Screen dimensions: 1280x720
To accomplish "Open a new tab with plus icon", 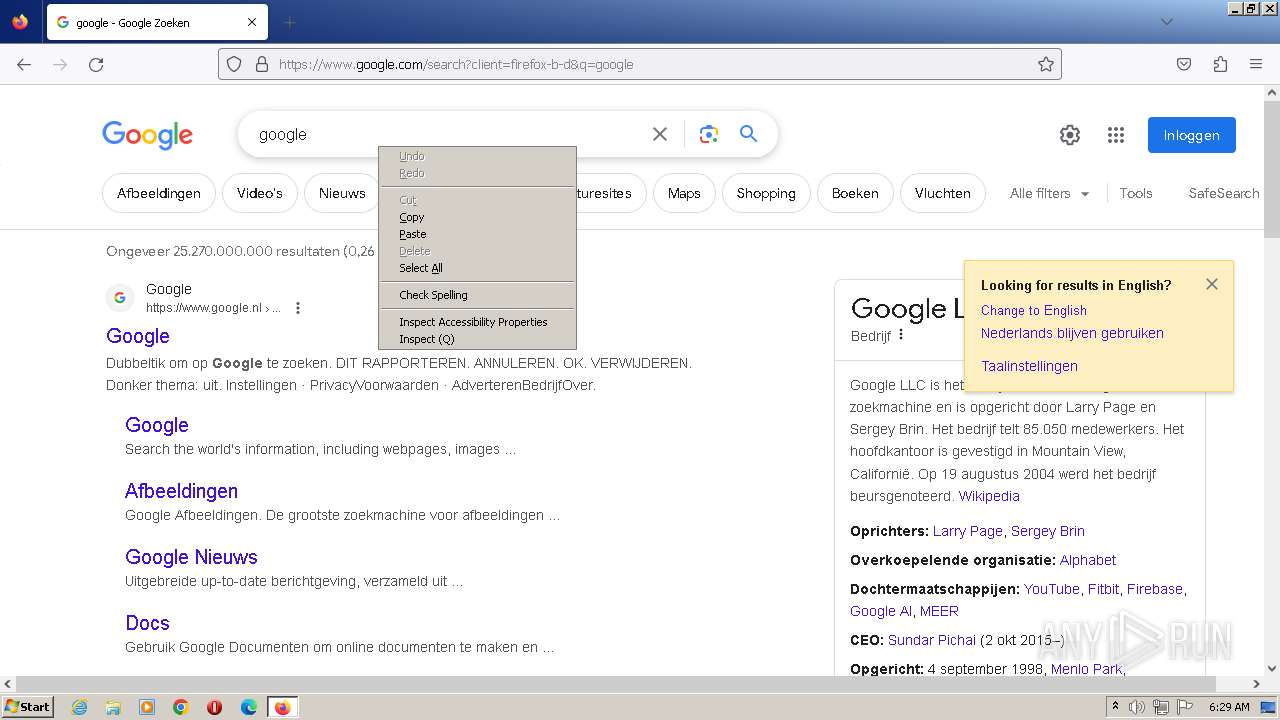I will coord(289,22).
